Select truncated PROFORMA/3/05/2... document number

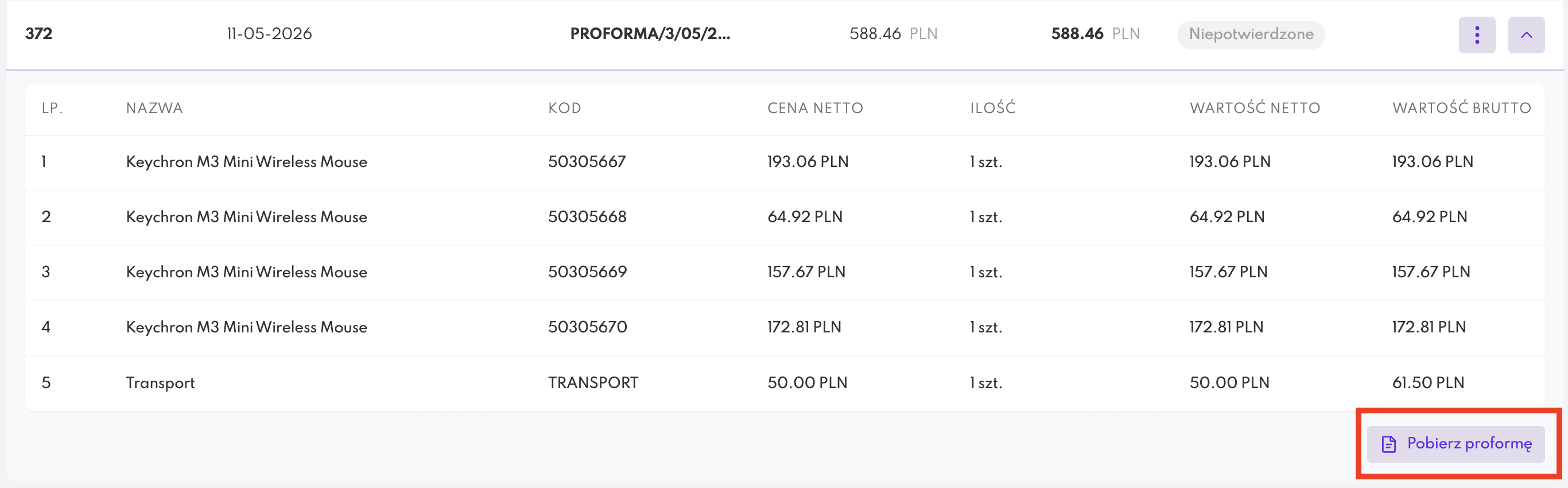pos(650,33)
